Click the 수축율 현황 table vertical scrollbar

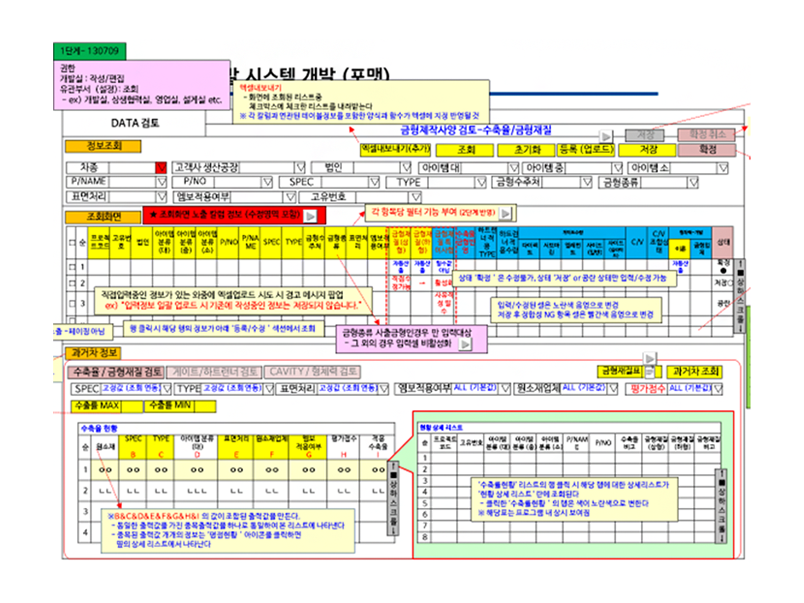393,498
